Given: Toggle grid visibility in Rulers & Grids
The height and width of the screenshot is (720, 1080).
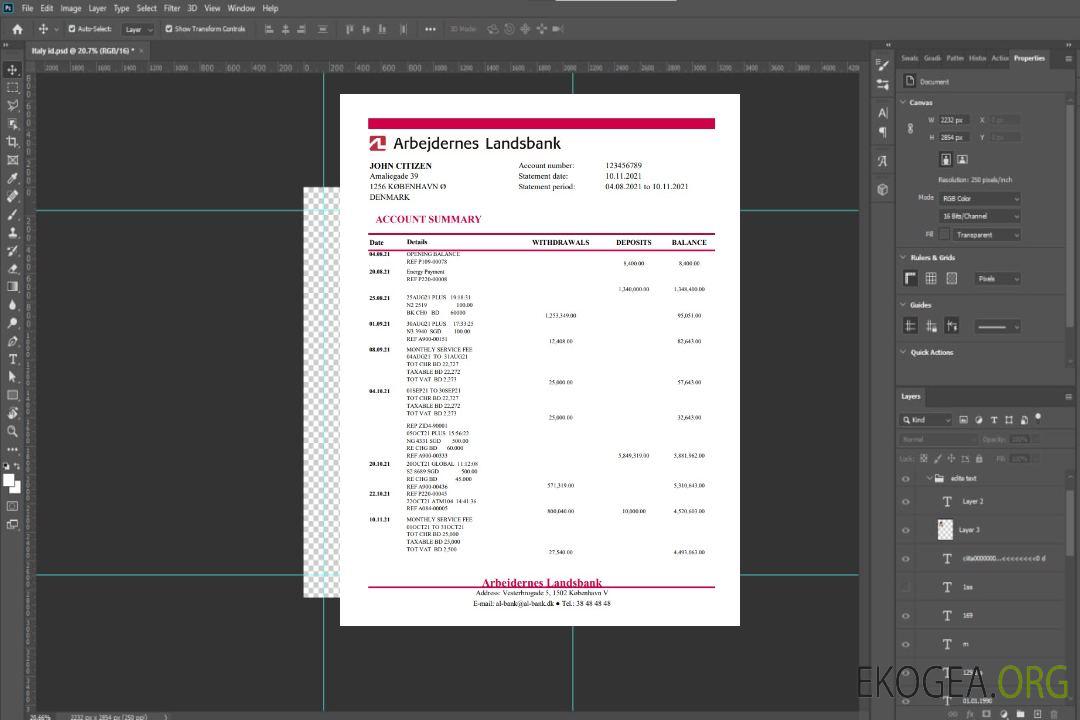Looking at the screenshot, I should point(931,278).
